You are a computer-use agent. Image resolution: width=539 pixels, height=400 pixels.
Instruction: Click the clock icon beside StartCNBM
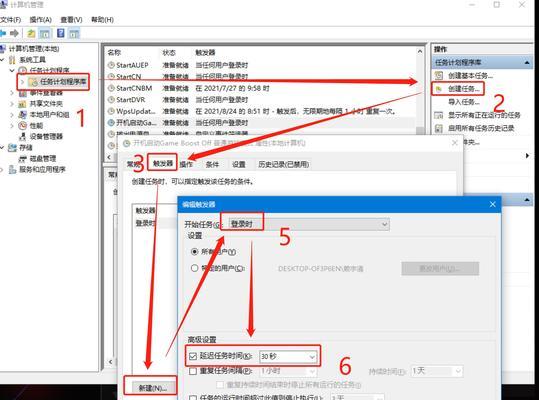tap(111, 88)
